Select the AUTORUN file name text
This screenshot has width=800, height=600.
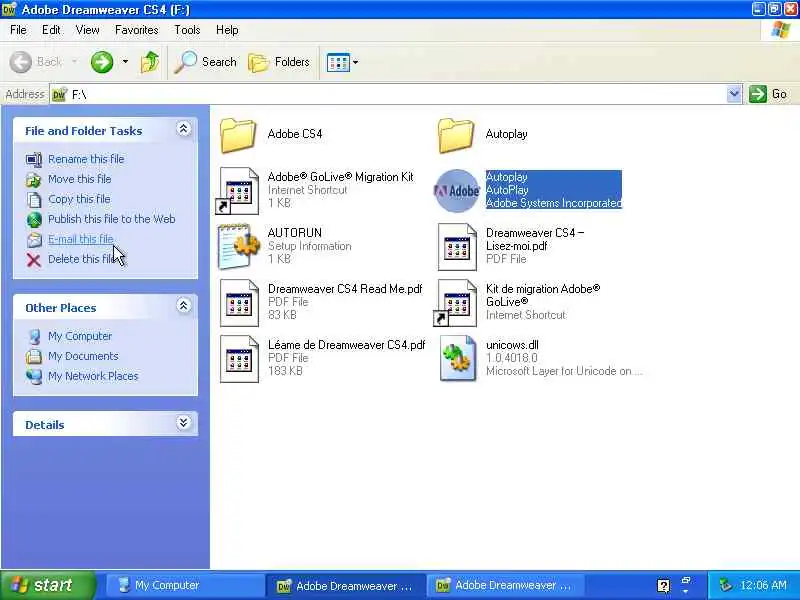[295, 233]
